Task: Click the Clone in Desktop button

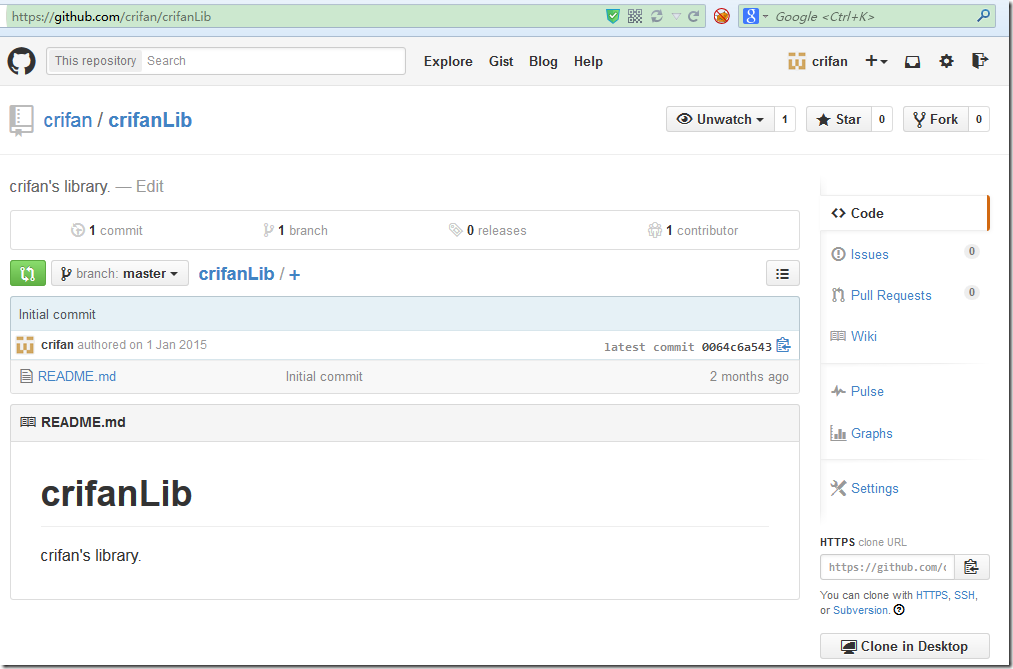Action: pos(904,646)
